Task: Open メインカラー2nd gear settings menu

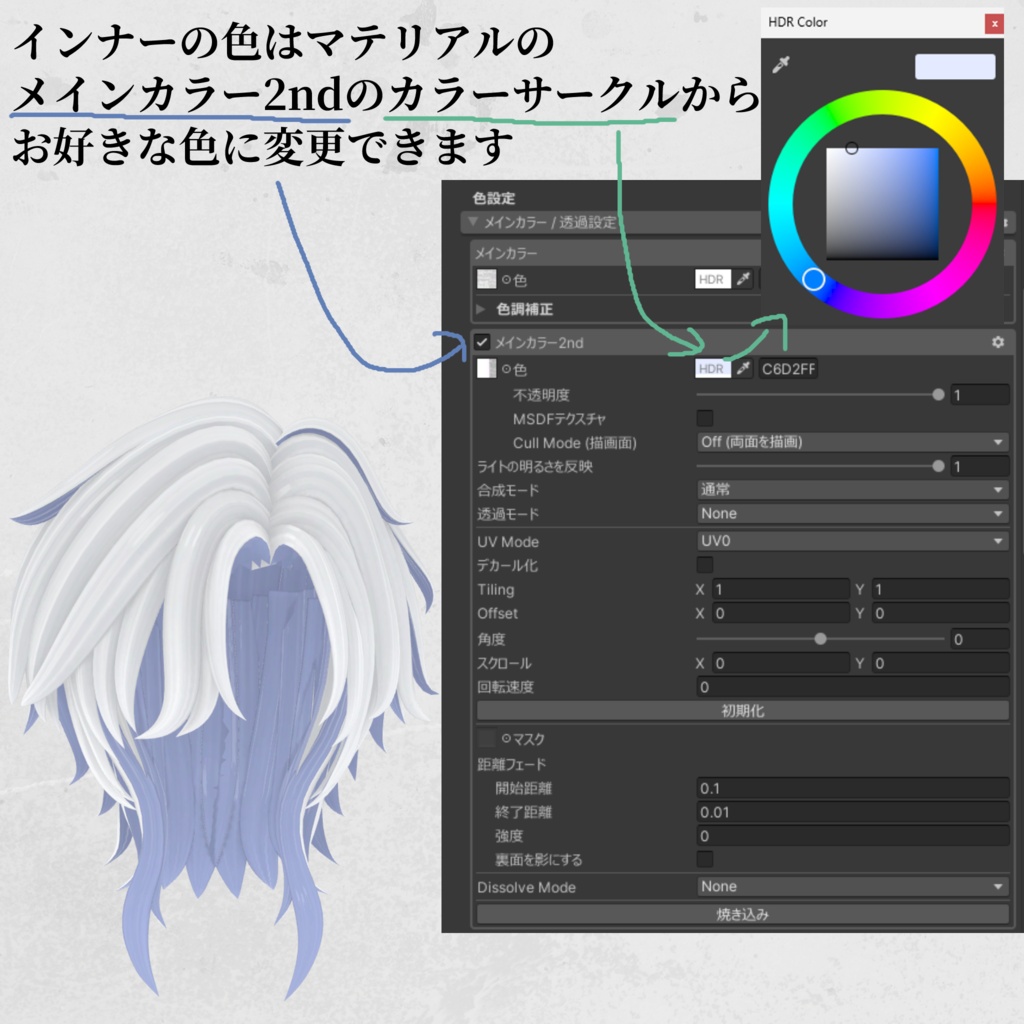Action: point(998,342)
